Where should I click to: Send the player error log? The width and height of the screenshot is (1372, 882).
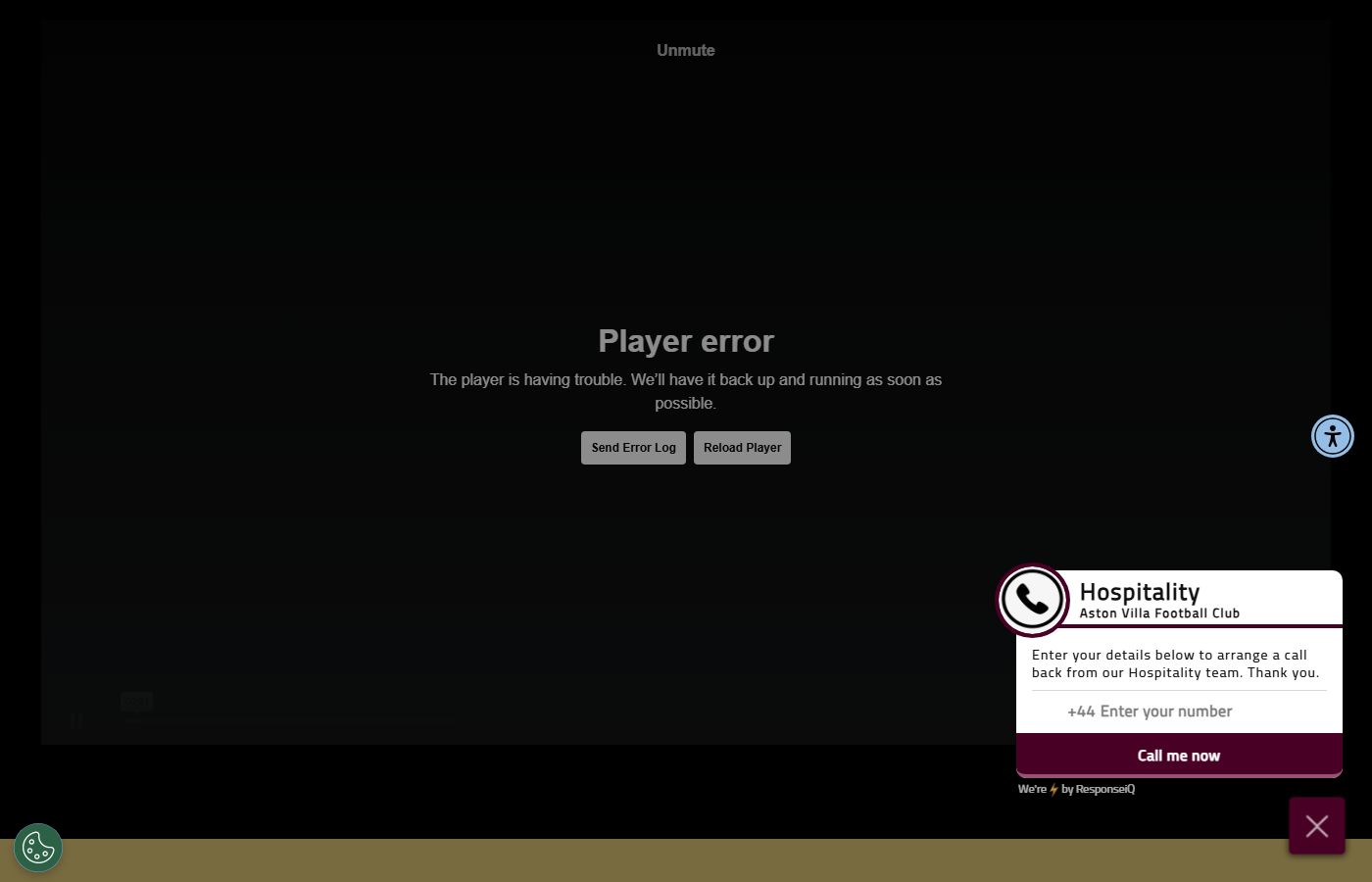coord(633,448)
